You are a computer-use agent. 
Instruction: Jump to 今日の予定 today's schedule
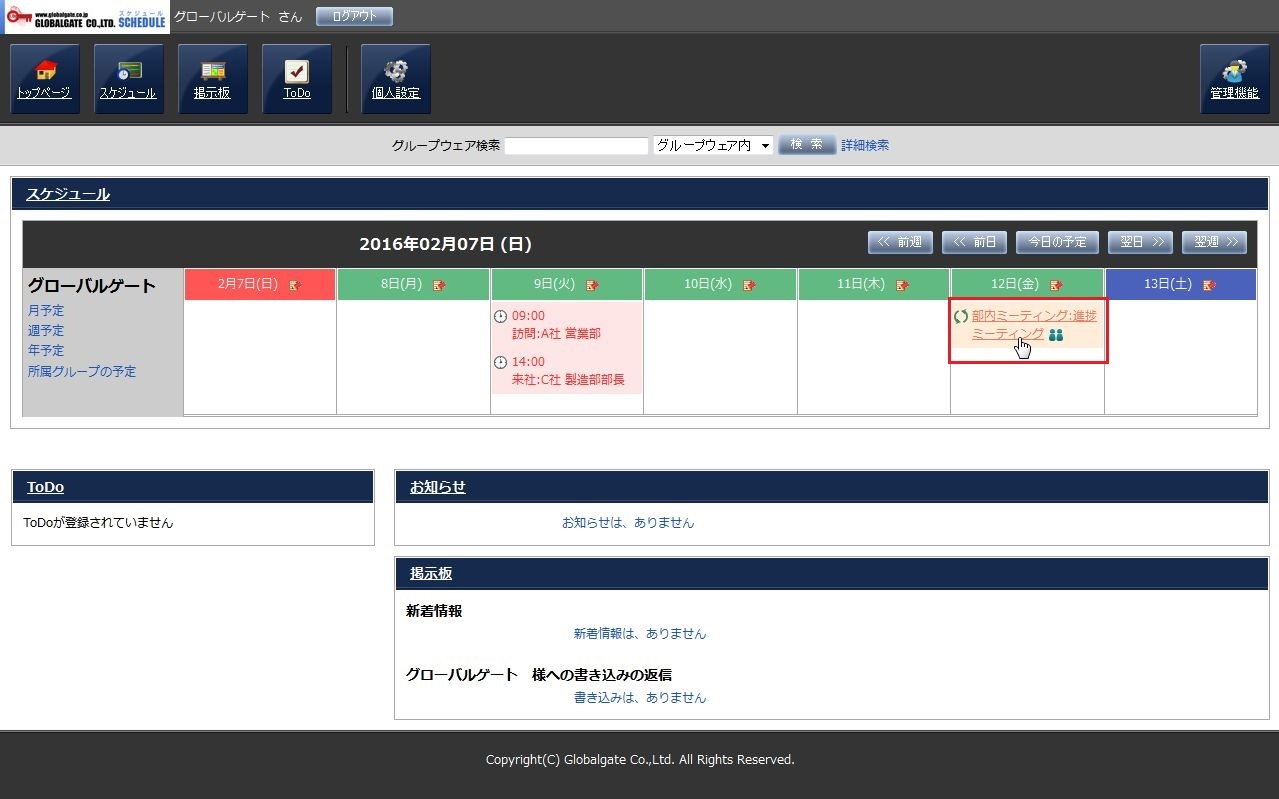1057,242
